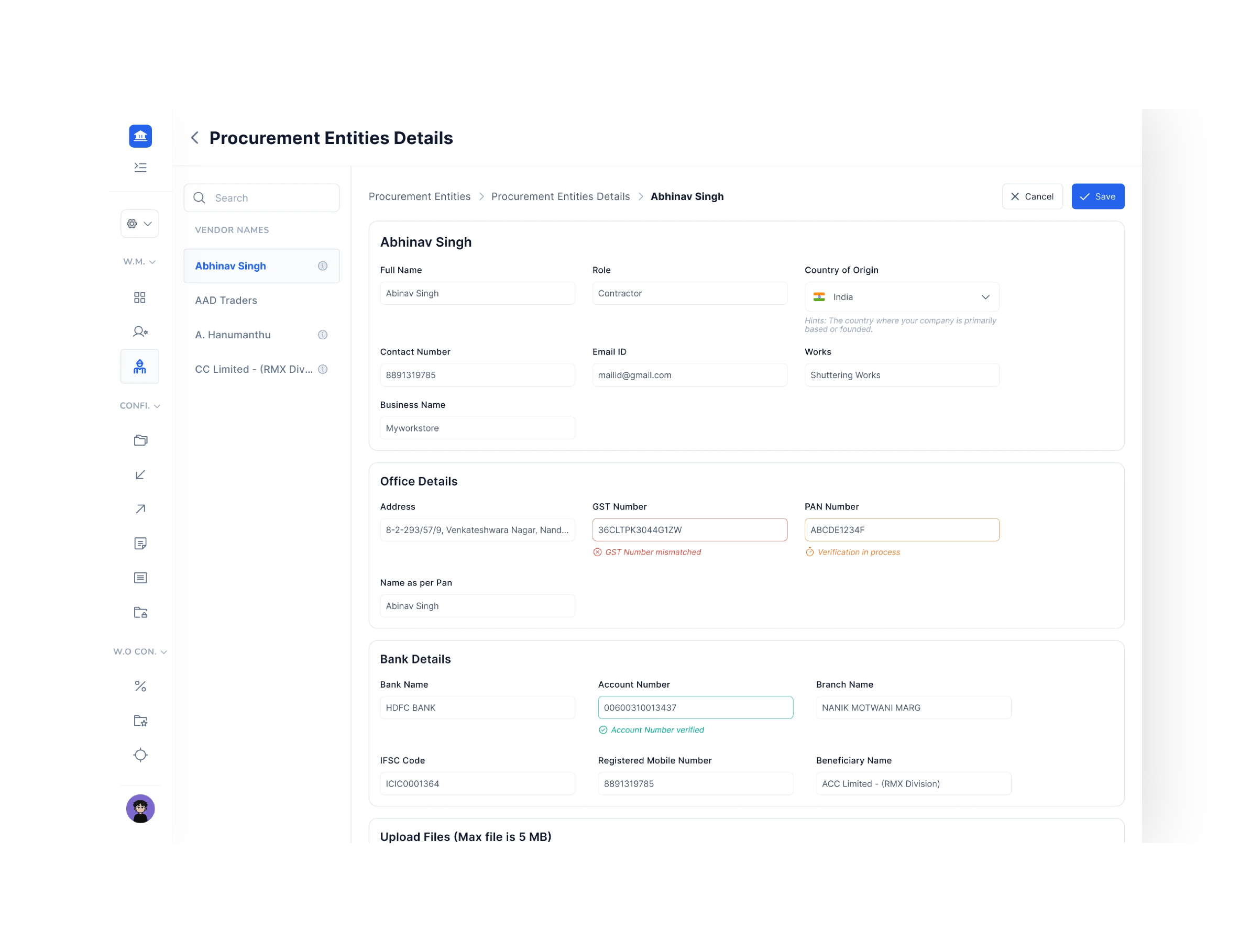Click the GST mismatched error icon
Viewport: 1251px width, 952px height.
[597, 552]
